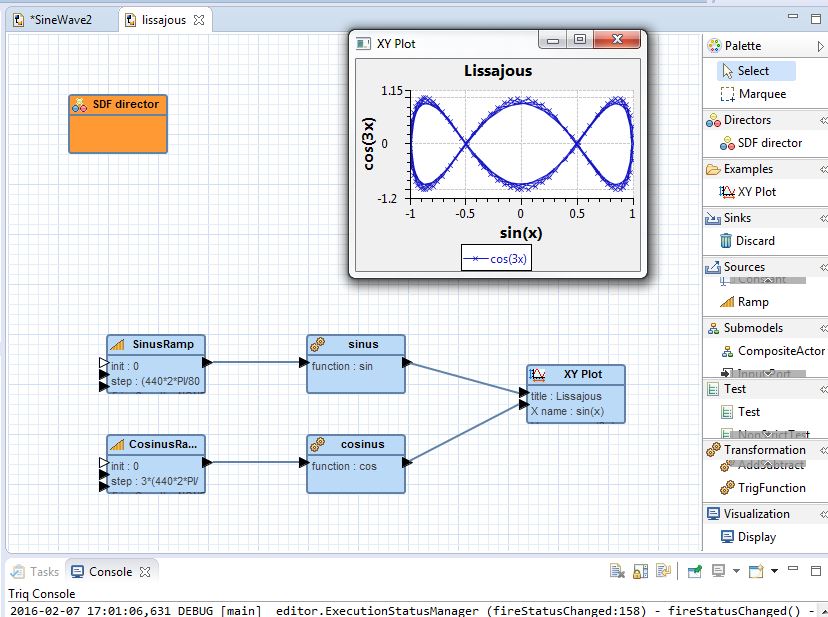
Task: Select the sinus actor title on the canvas
Action: point(363,344)
